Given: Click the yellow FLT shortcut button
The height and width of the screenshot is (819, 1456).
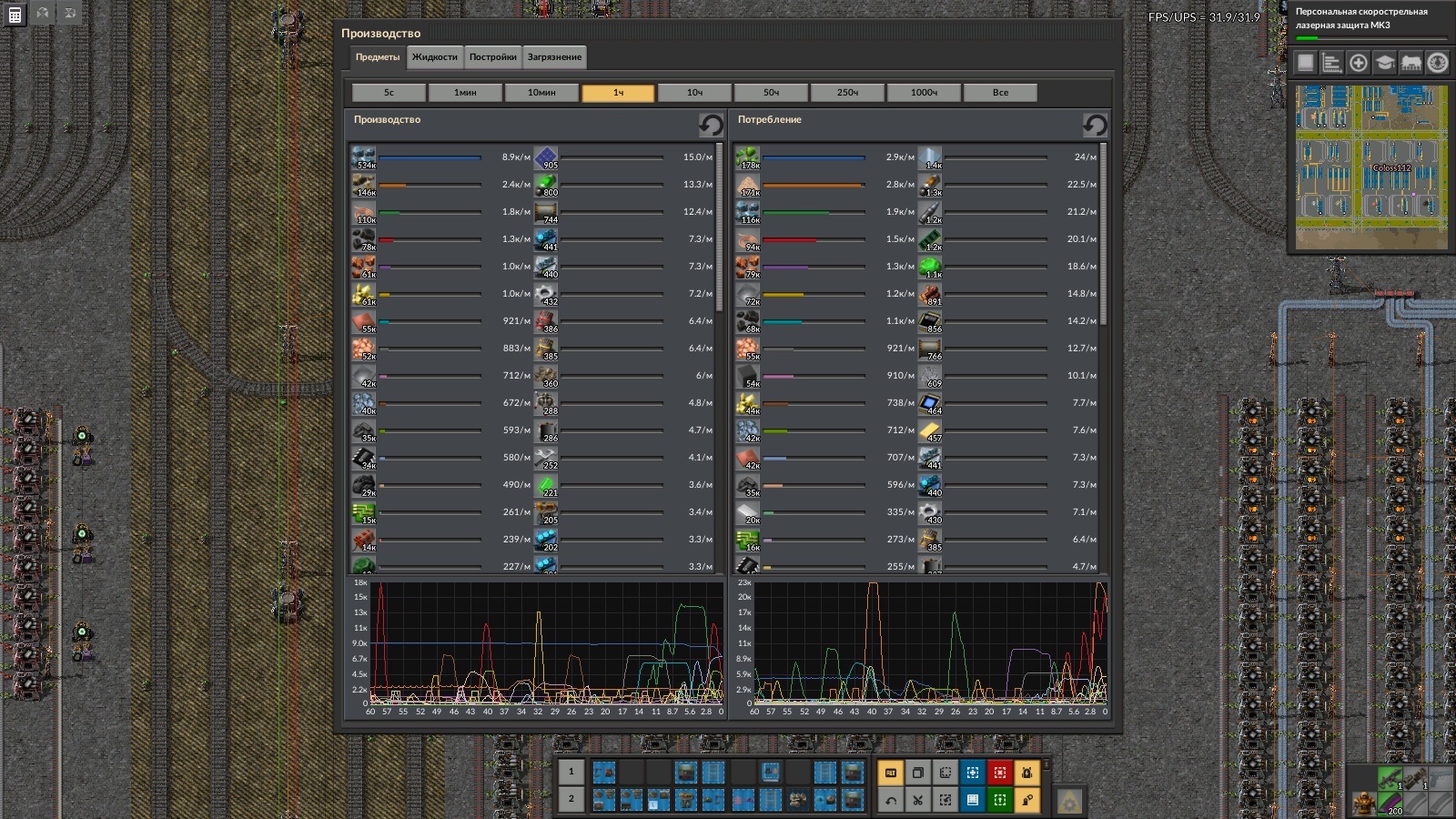Looking at the screenshot, I should click(890, 773).
